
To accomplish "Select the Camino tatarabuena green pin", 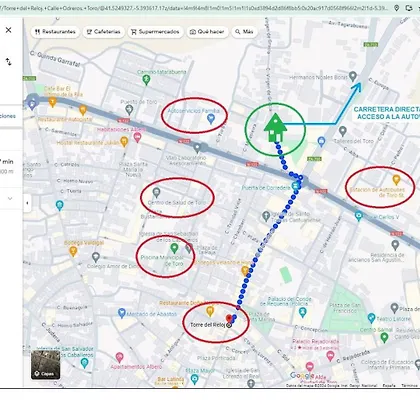I will 146,80.
